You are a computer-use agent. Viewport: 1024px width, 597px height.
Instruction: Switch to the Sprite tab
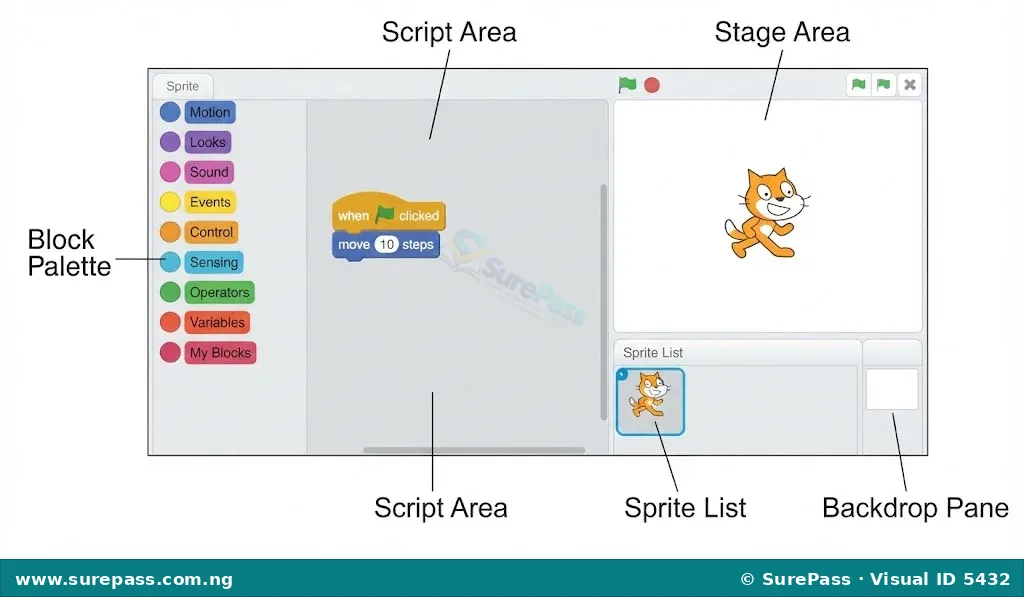(183, 86)
